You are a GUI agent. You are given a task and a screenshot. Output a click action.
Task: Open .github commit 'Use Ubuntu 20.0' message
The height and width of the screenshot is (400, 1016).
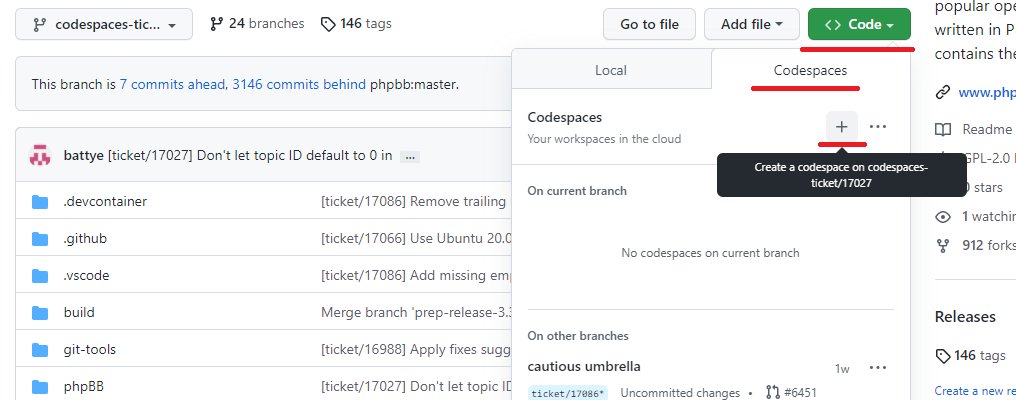415,239
